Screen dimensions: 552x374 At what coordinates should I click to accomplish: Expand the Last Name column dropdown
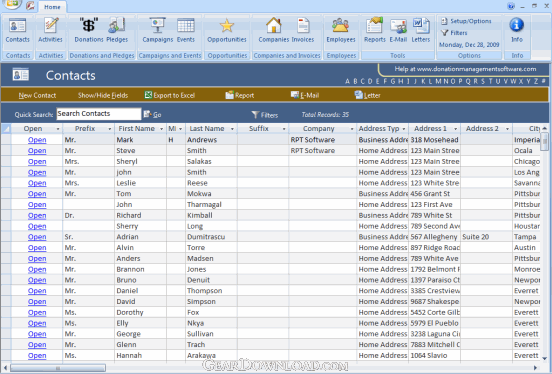[232, 129]
